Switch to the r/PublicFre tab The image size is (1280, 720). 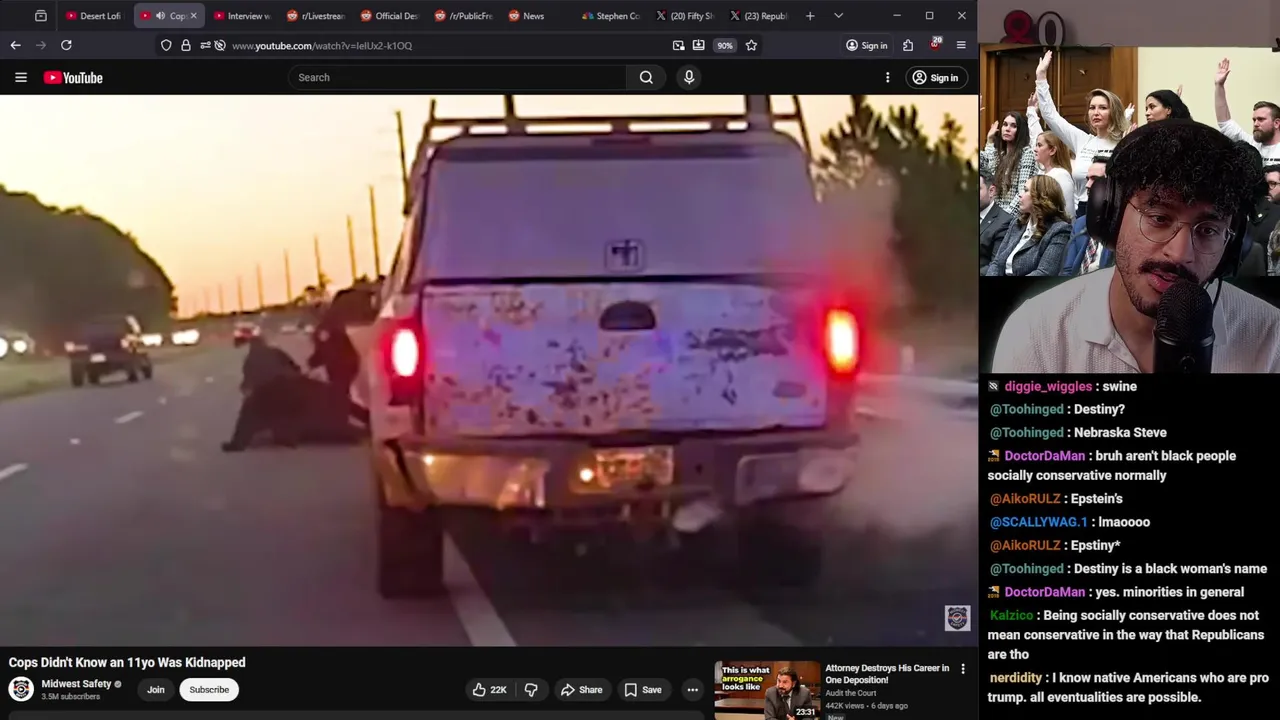(x=464, y=16)
